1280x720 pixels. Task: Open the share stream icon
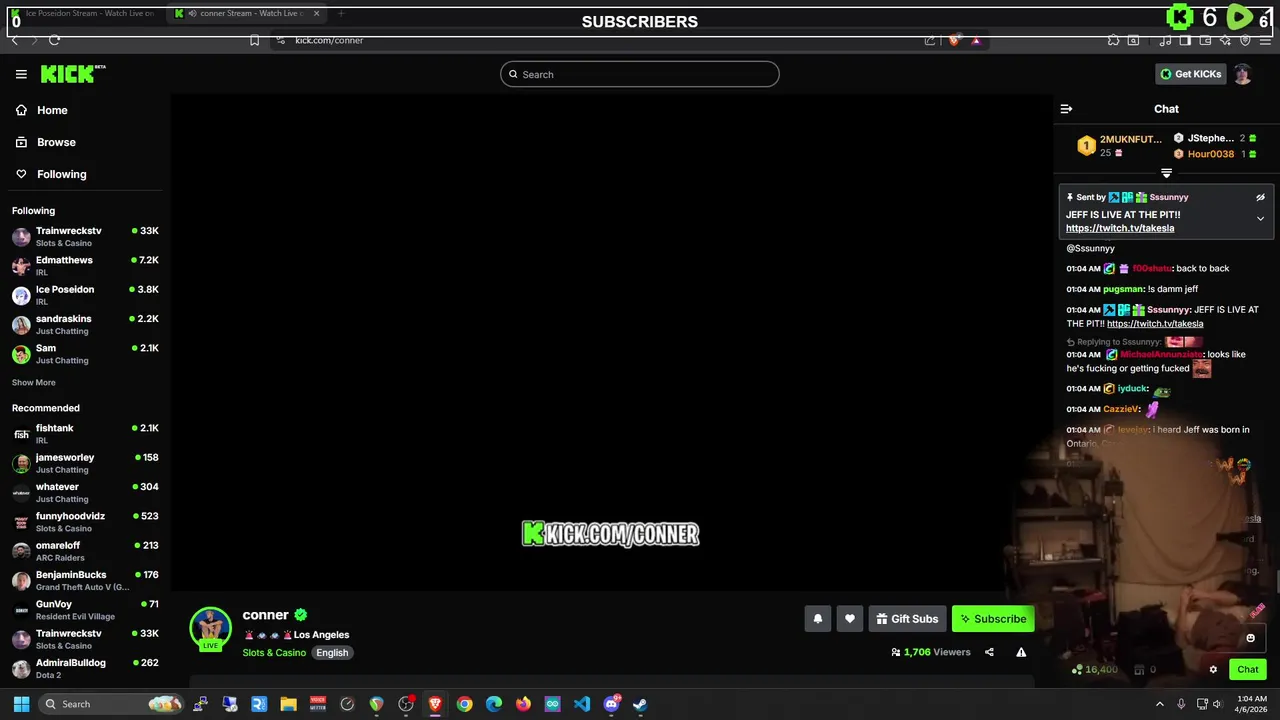989,652
